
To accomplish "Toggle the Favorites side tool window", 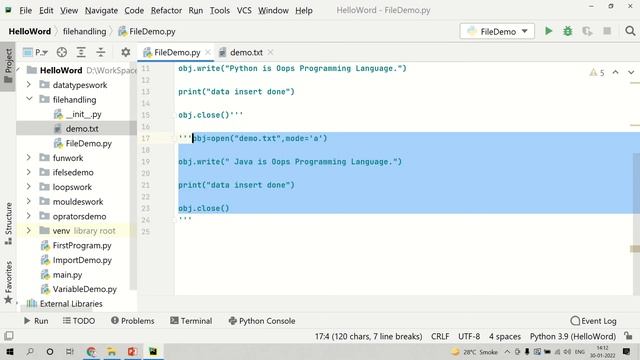I will 8,282.
